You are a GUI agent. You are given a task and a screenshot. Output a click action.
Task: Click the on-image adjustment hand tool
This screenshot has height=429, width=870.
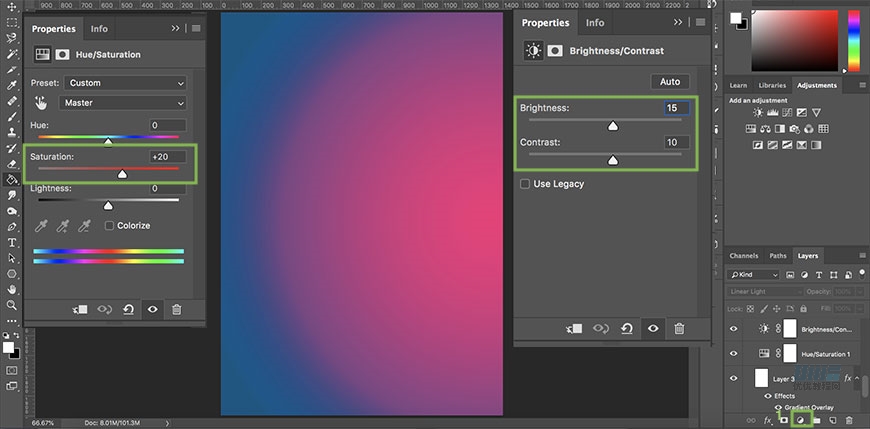tap(42, 102)
